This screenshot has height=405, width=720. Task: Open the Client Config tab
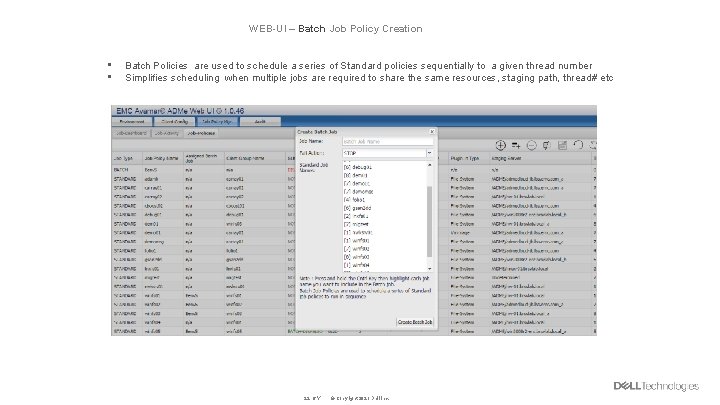[x=174, y=122]
